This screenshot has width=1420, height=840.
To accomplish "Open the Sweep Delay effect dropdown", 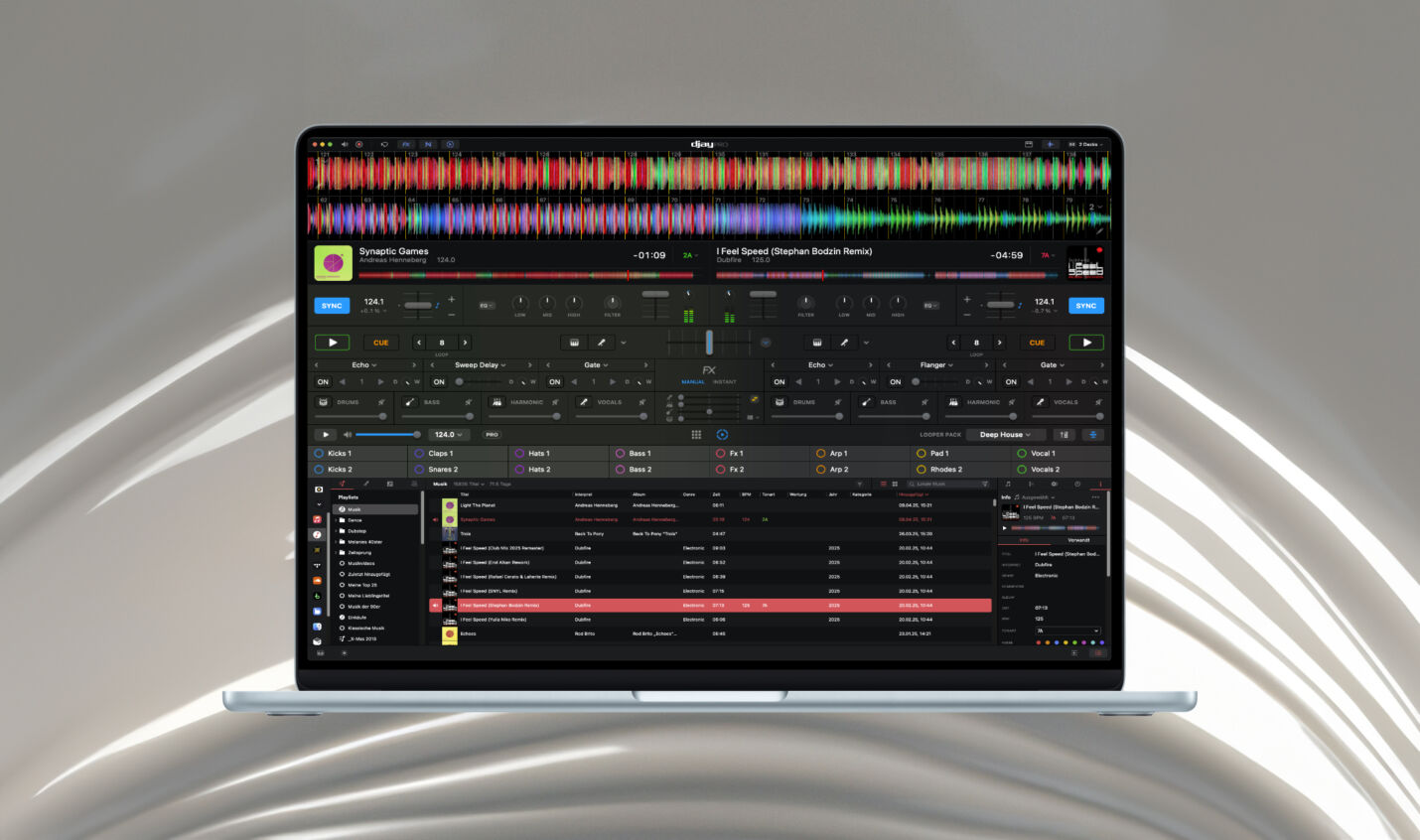I will 480,364.
